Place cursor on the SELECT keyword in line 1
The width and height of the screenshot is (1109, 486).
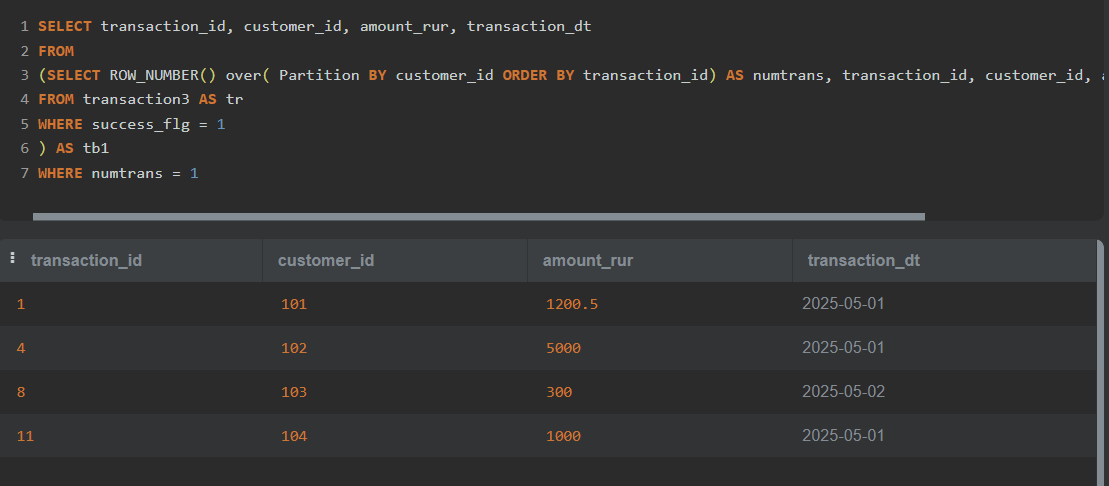[65, 27]
